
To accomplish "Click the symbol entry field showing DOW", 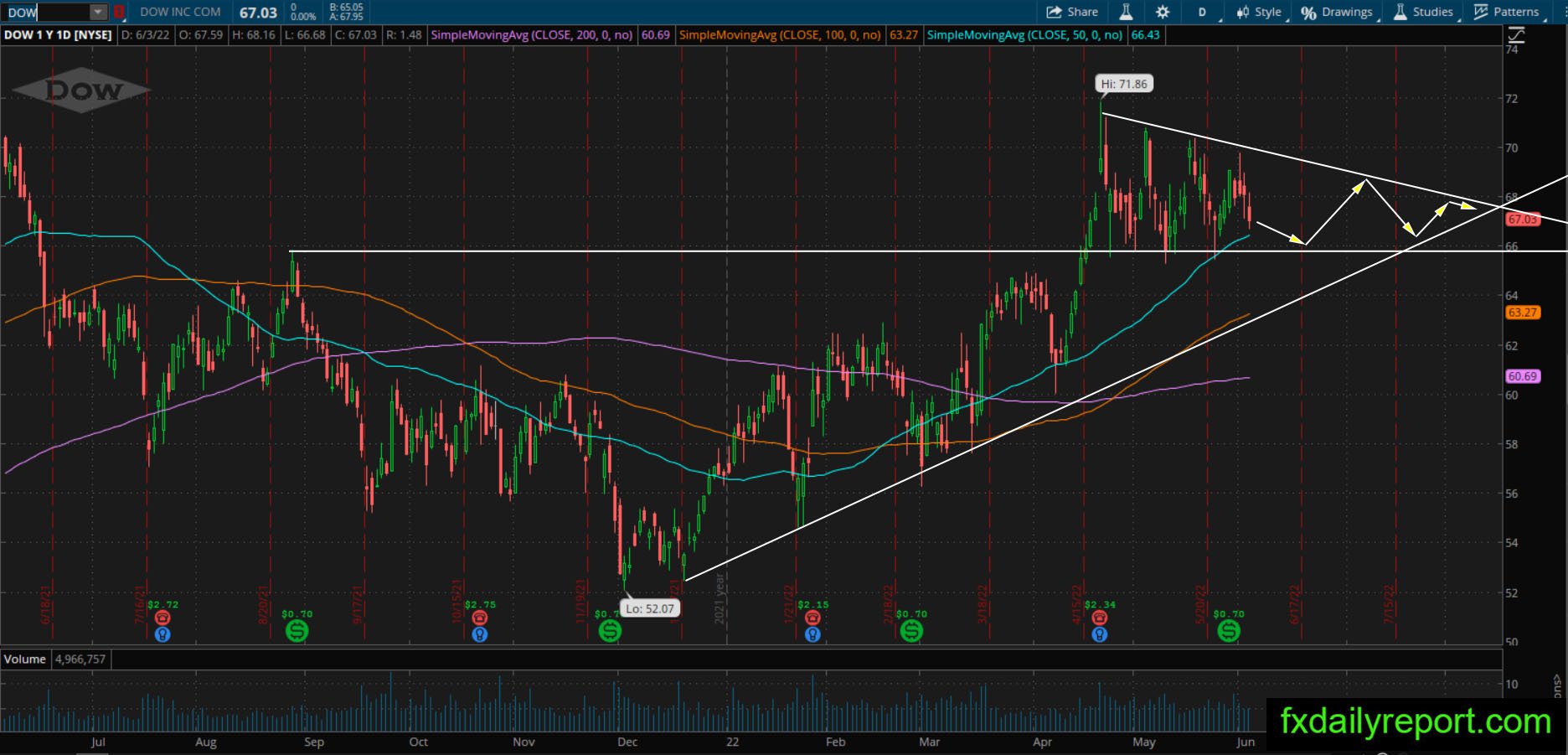I will click(47, 13).
